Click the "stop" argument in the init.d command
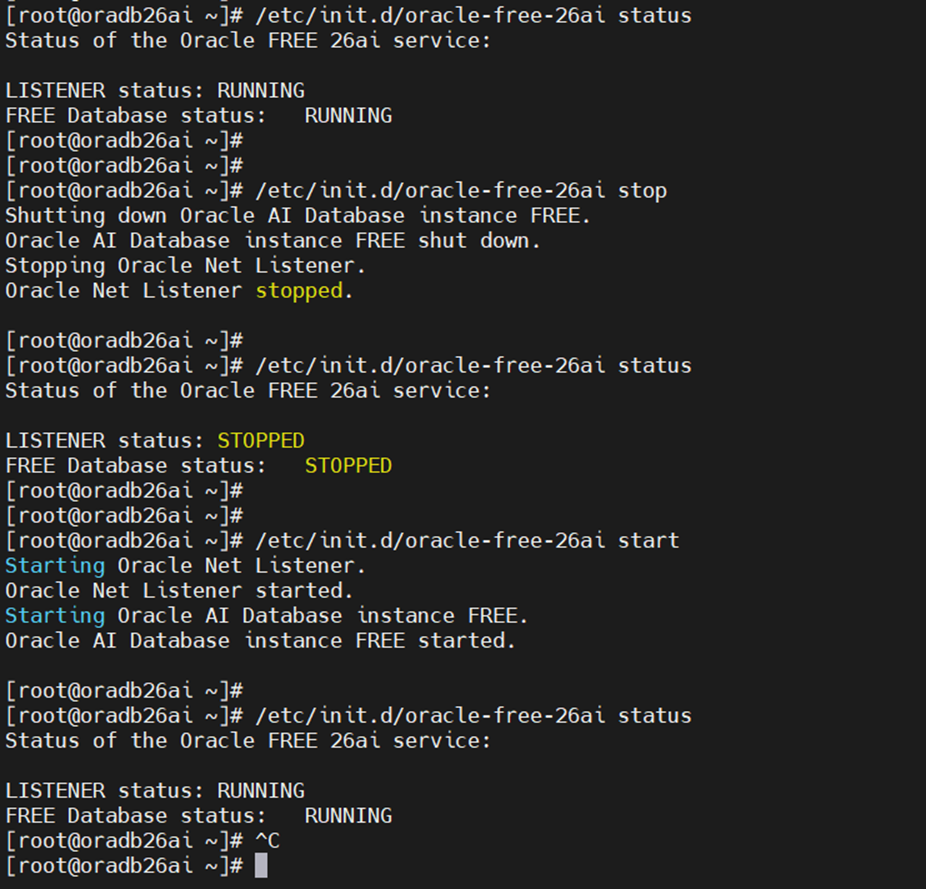926x889 pixels. coord(642,191)
